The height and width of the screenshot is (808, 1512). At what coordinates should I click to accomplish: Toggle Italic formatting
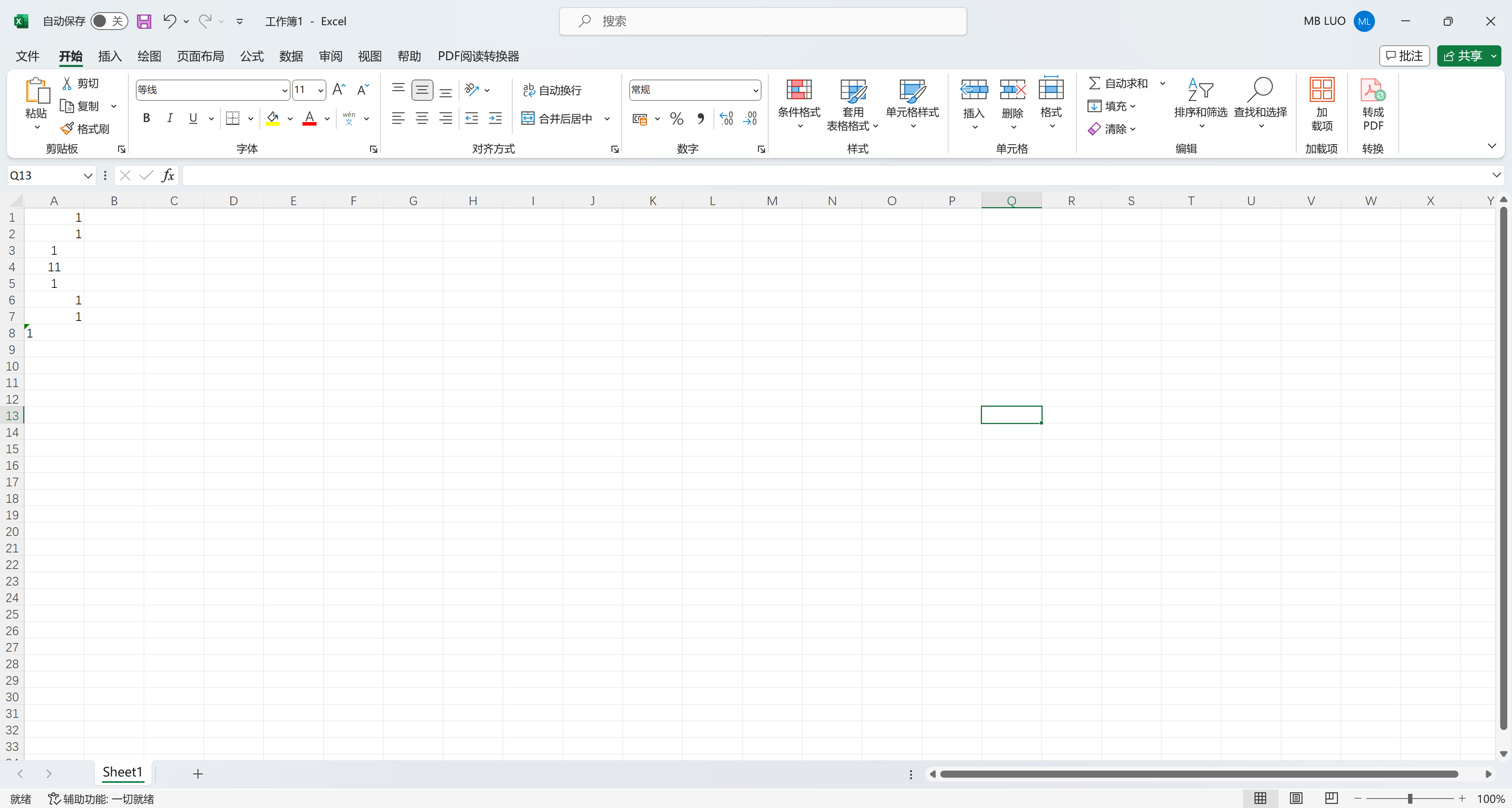170,119
